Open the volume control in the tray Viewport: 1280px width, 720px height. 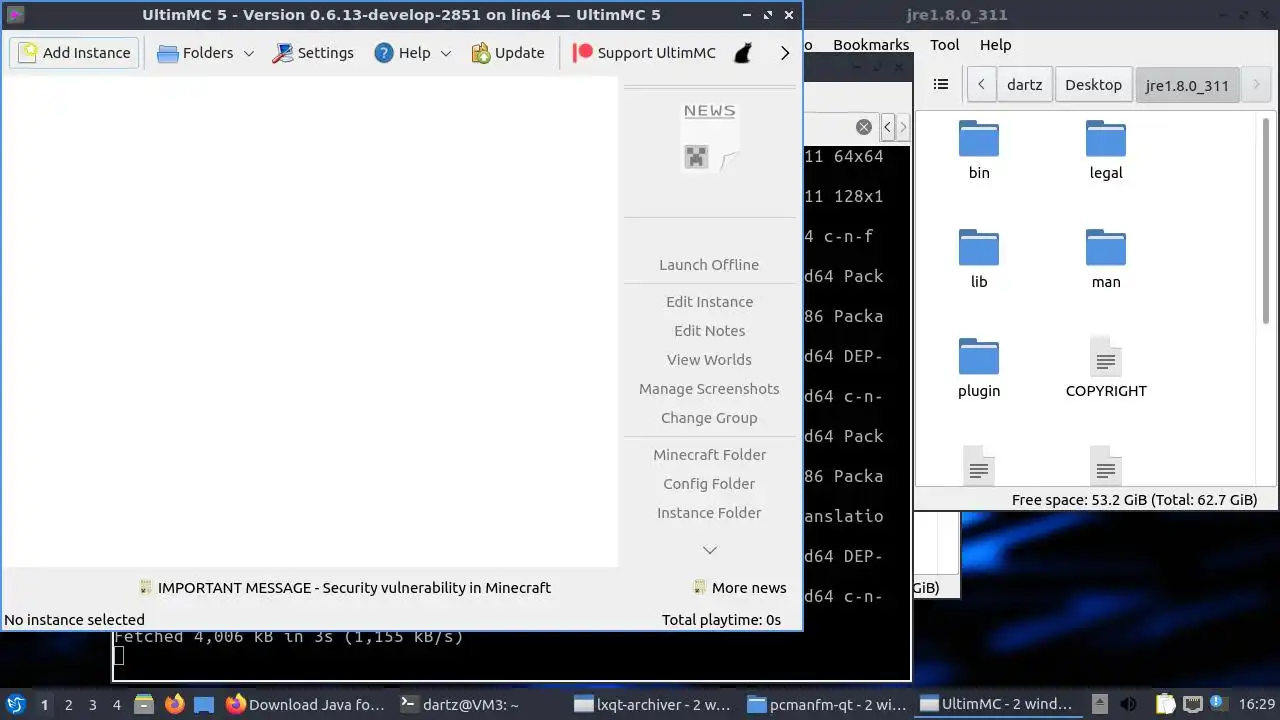coord(1129,704)
